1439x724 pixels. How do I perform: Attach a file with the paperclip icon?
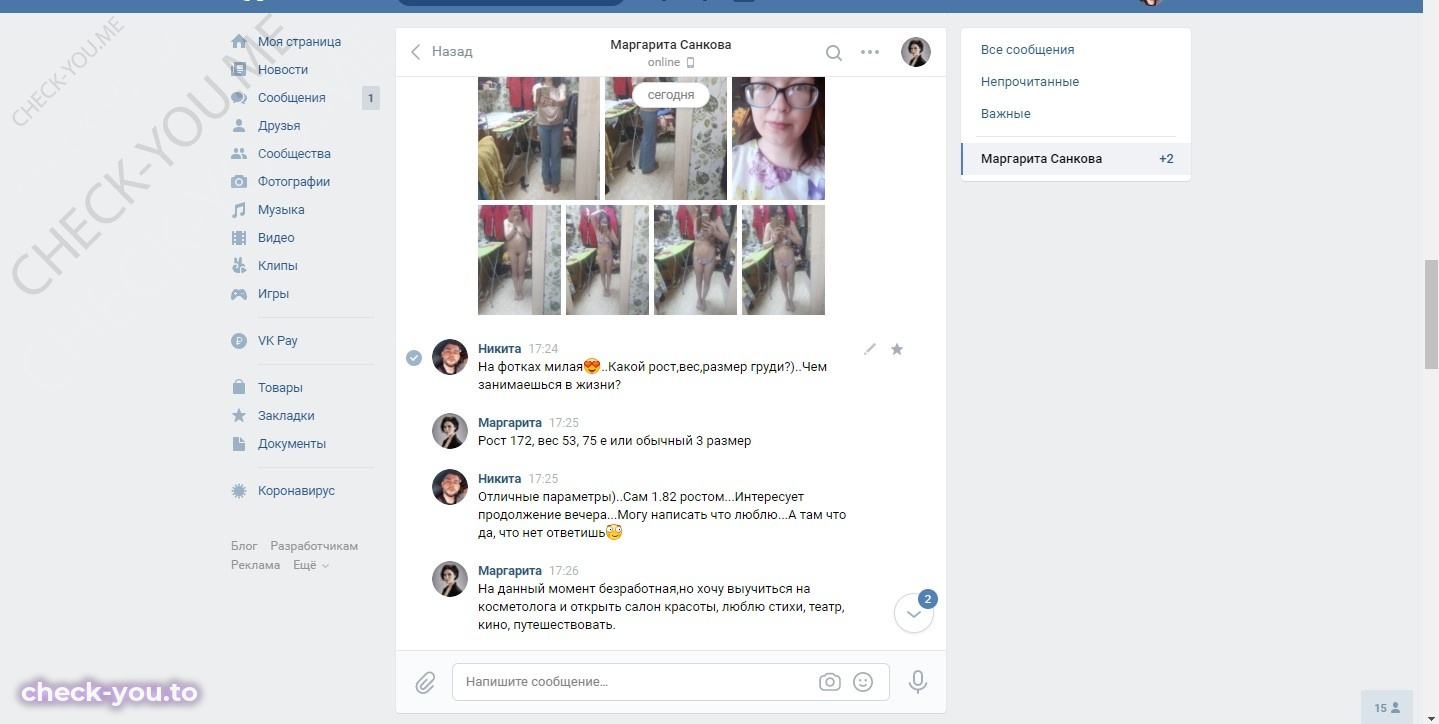[x=425, y=682]
